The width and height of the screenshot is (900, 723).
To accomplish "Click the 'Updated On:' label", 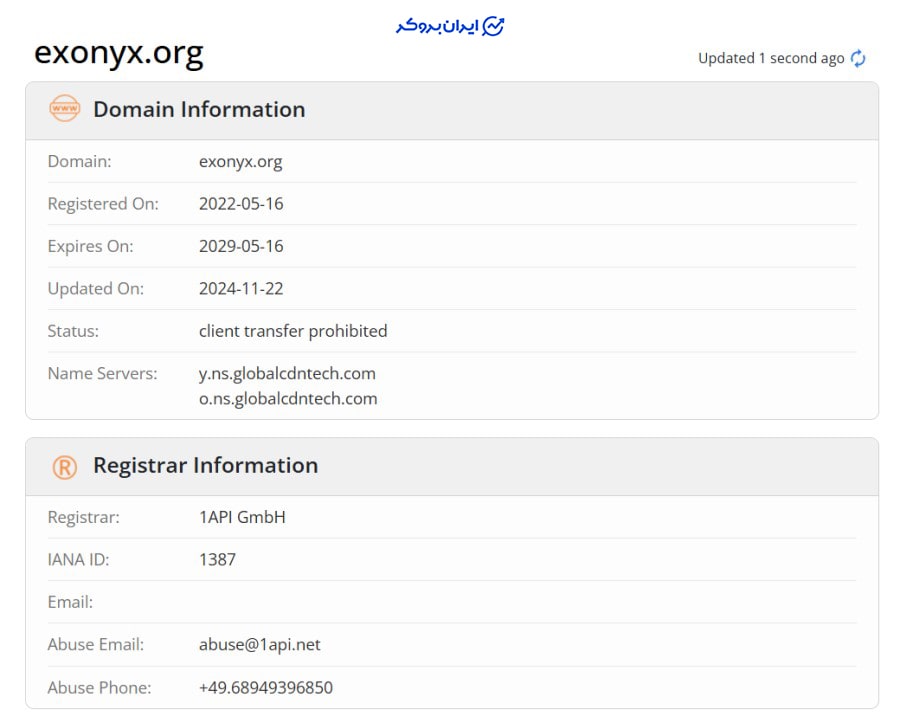I will (x=96, y=289).
